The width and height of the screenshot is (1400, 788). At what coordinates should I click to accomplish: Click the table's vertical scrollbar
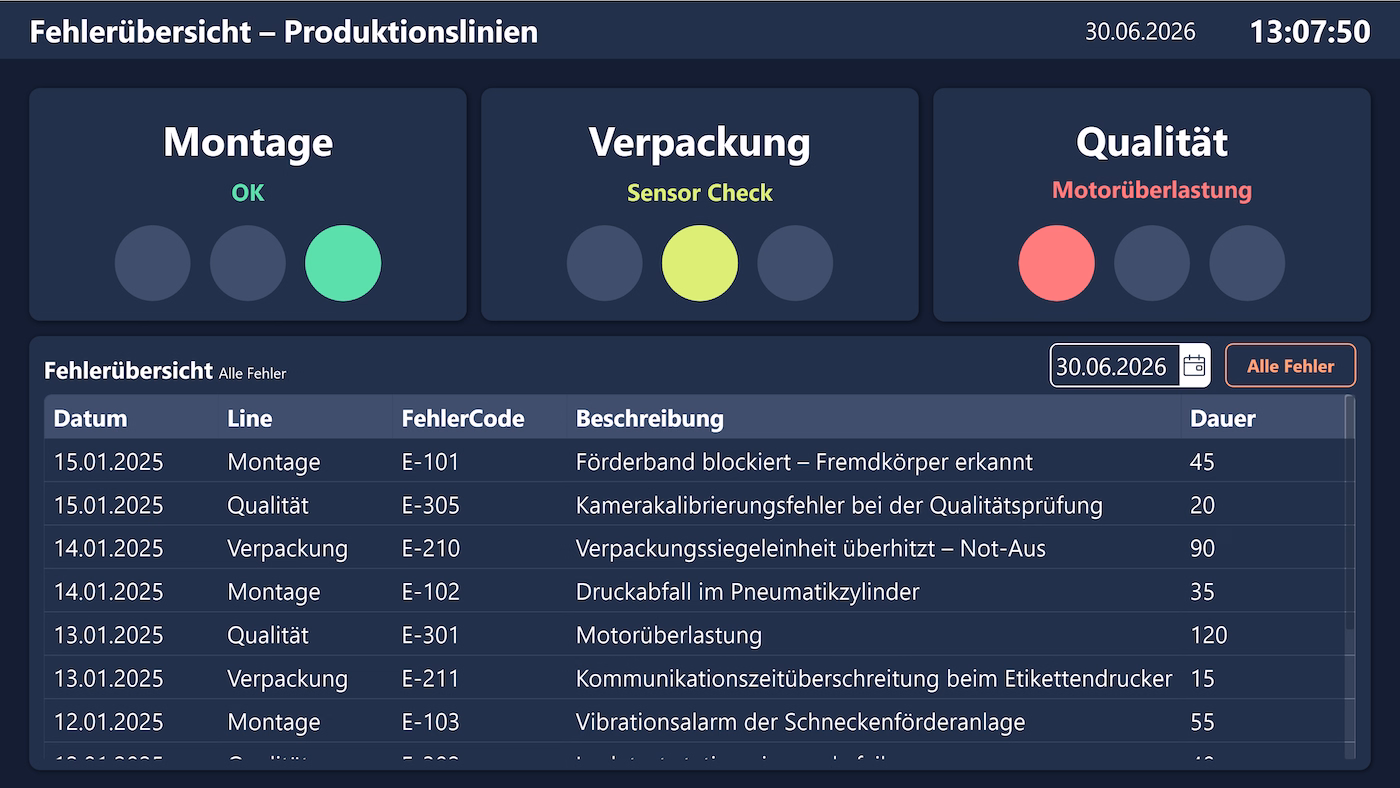point(1350,577)
